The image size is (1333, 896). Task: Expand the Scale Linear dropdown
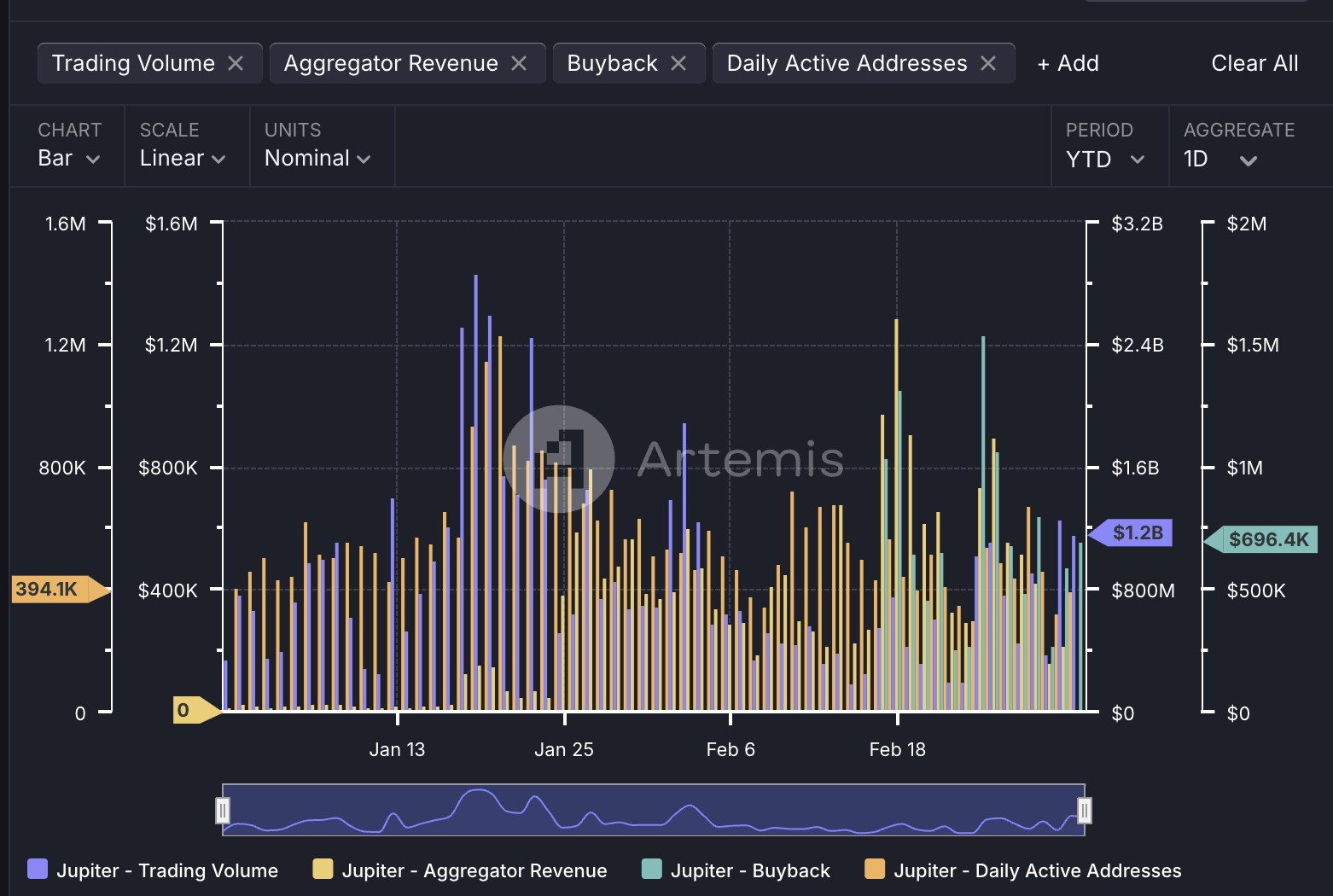(x=183, y=159)
